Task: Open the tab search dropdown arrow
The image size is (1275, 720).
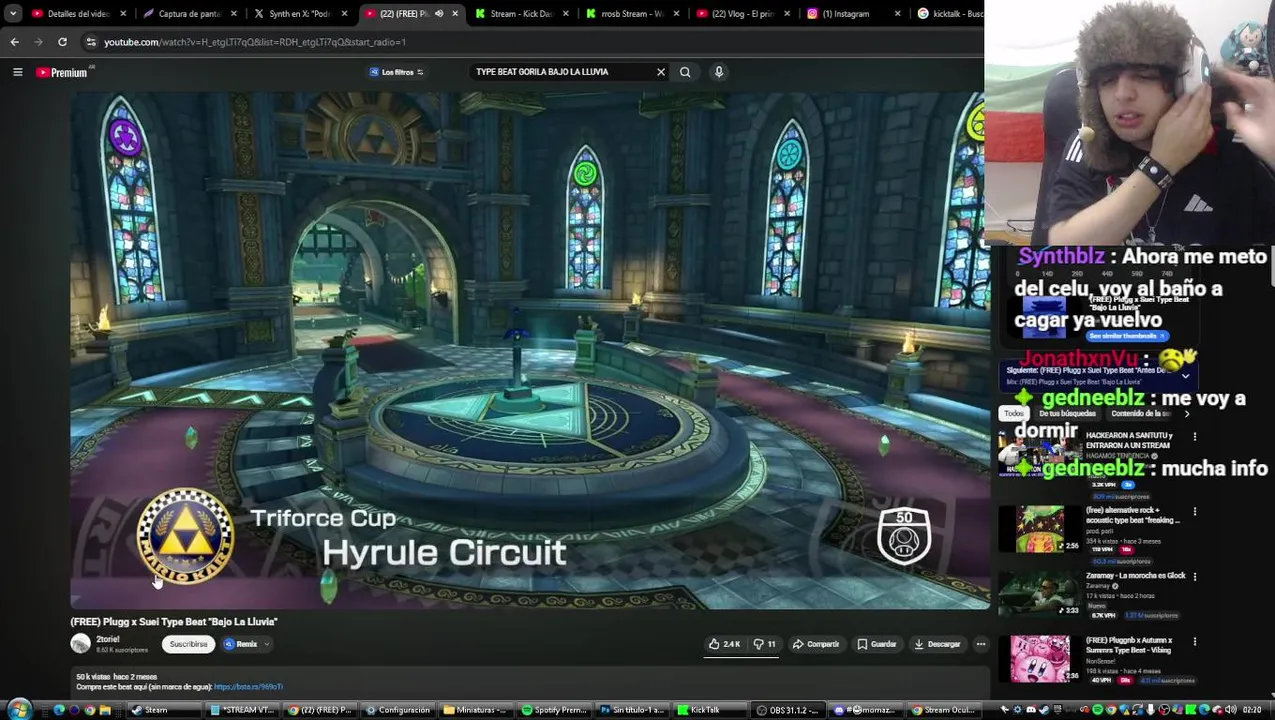Action: tap(12, 14)
